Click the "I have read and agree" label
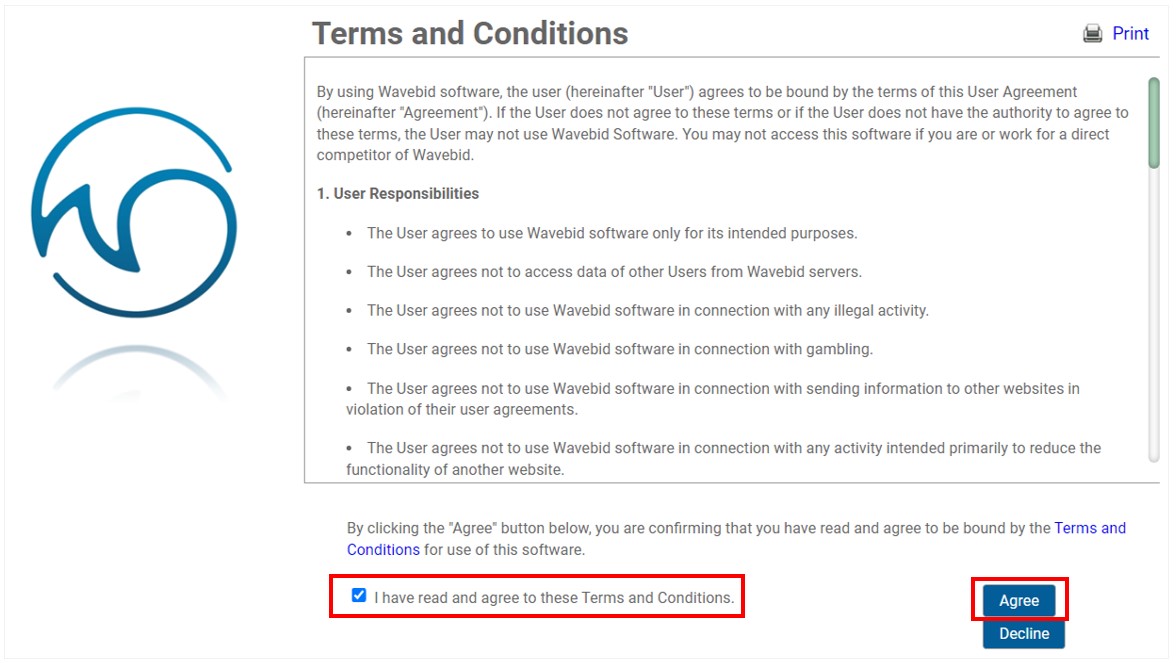 pos(553,598)
